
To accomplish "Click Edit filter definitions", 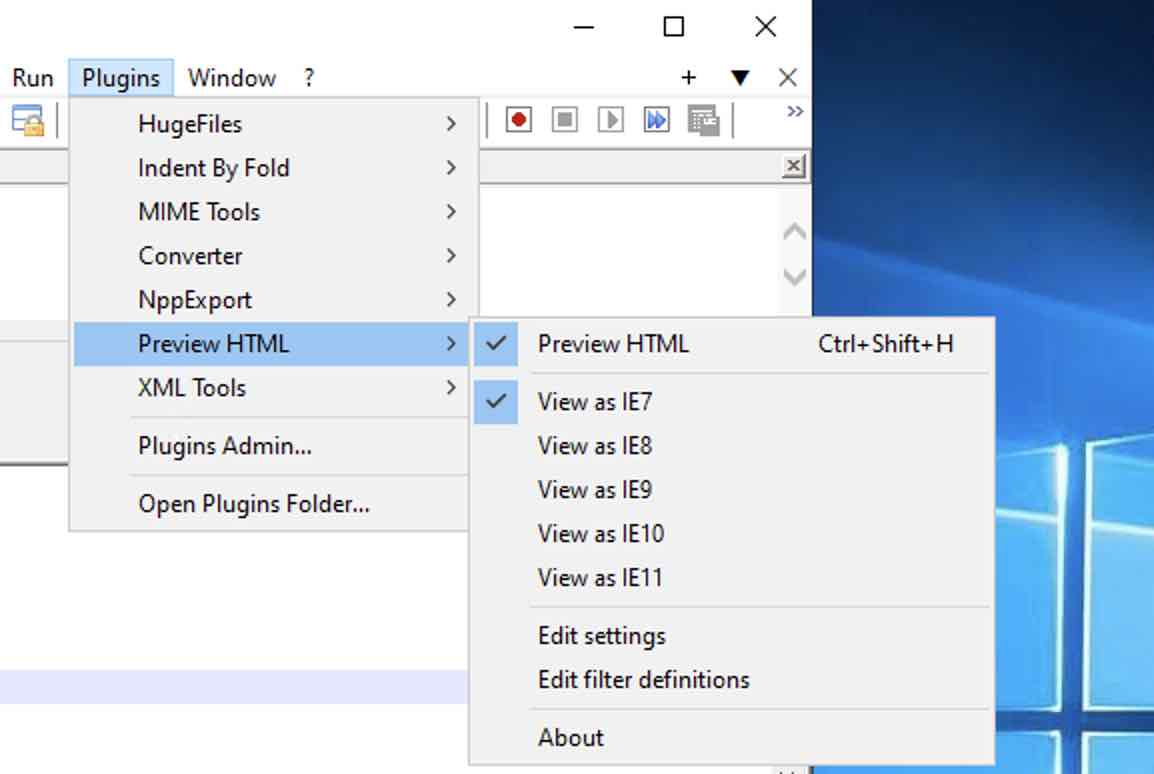I will [642, 679].
